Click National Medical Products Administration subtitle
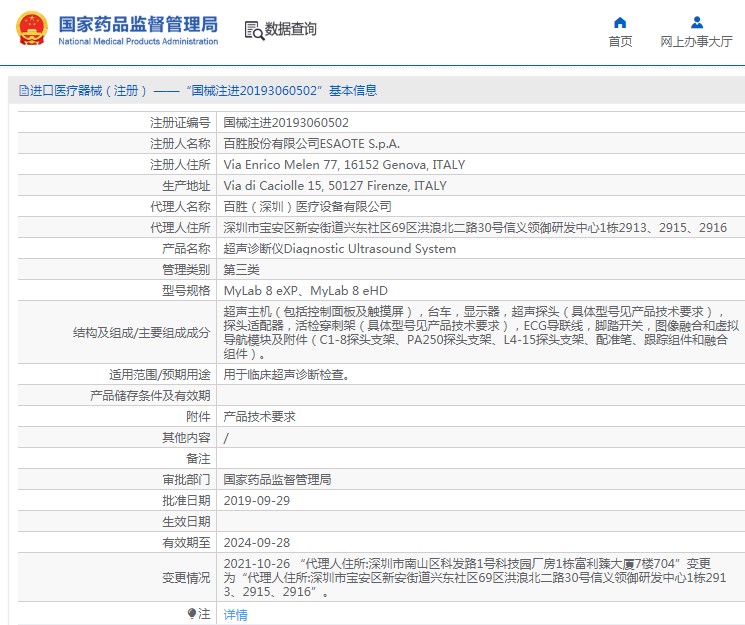This screenshot has width=745, height=625. pyautogui.click(x=138, y=41)
